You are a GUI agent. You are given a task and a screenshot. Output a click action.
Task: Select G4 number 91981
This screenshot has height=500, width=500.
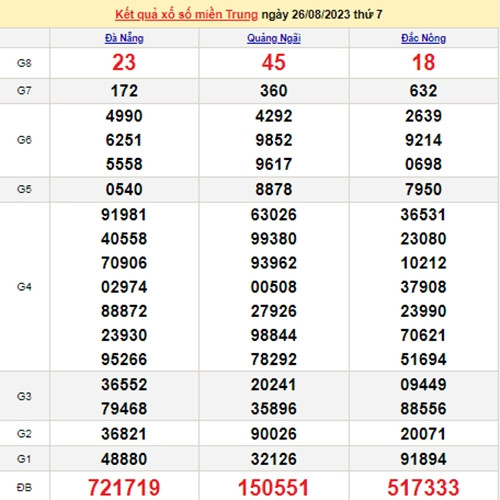pyautogui.click(x=124, y=215)
